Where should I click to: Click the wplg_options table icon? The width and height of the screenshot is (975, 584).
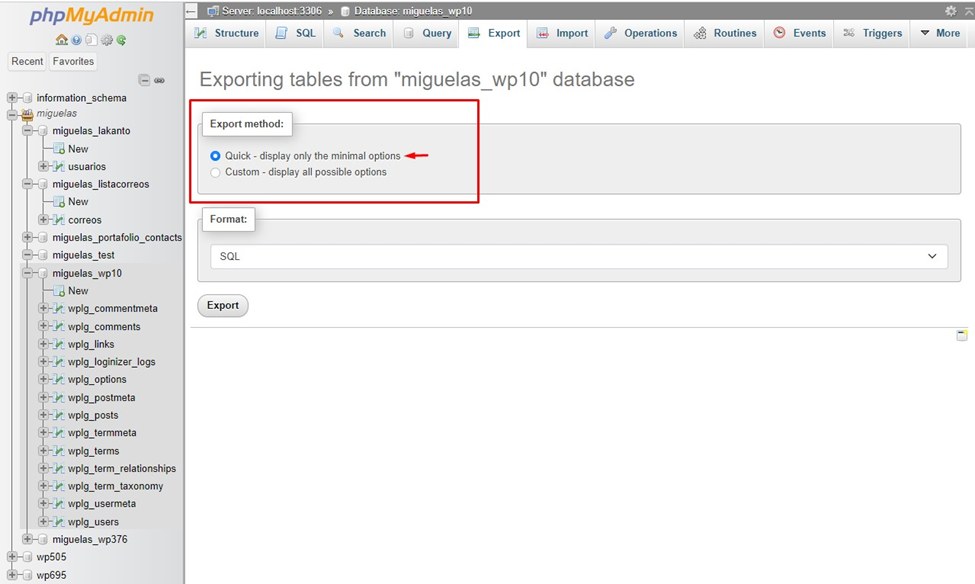point(59,379)
